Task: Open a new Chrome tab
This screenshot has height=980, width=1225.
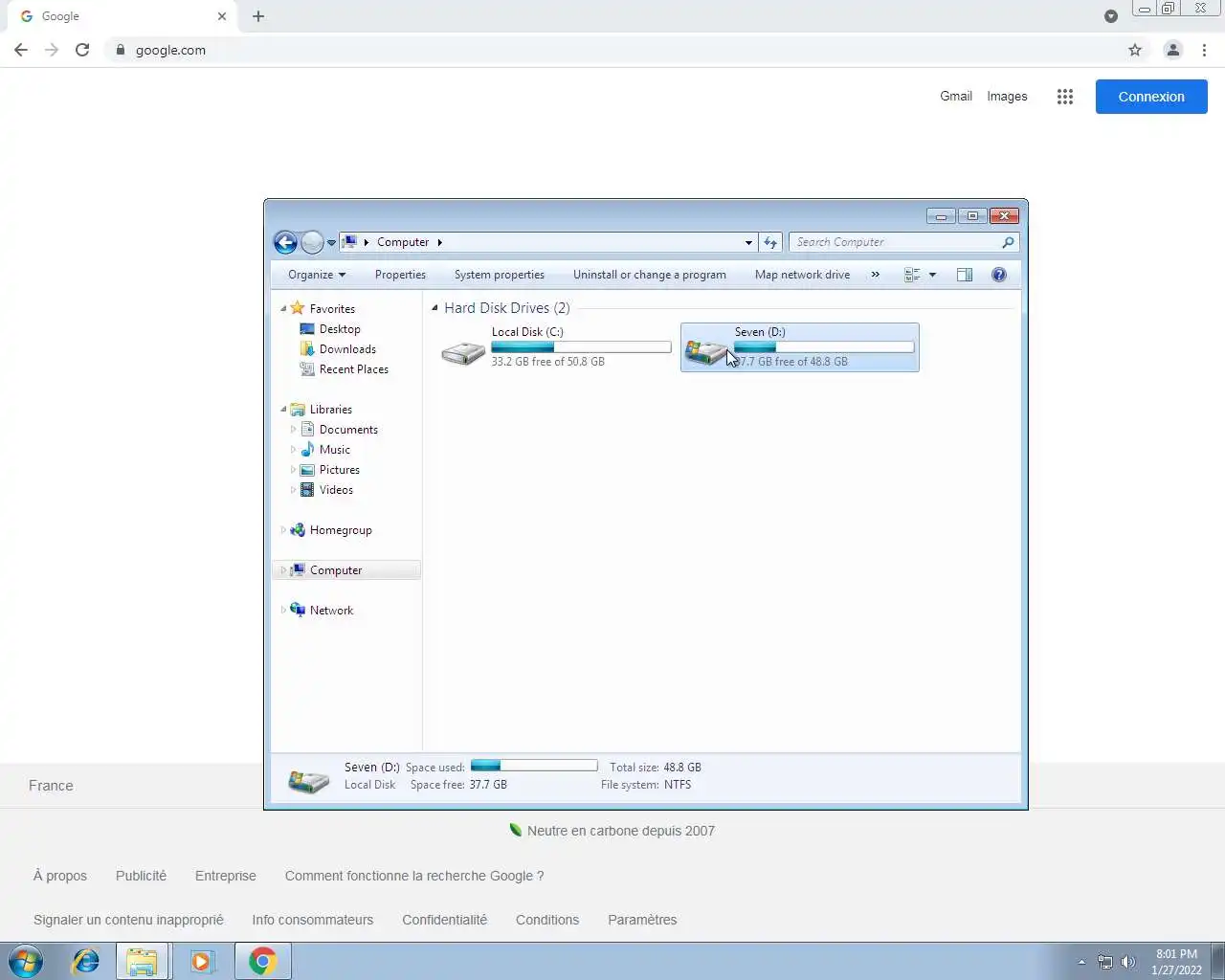Action: 258,16
